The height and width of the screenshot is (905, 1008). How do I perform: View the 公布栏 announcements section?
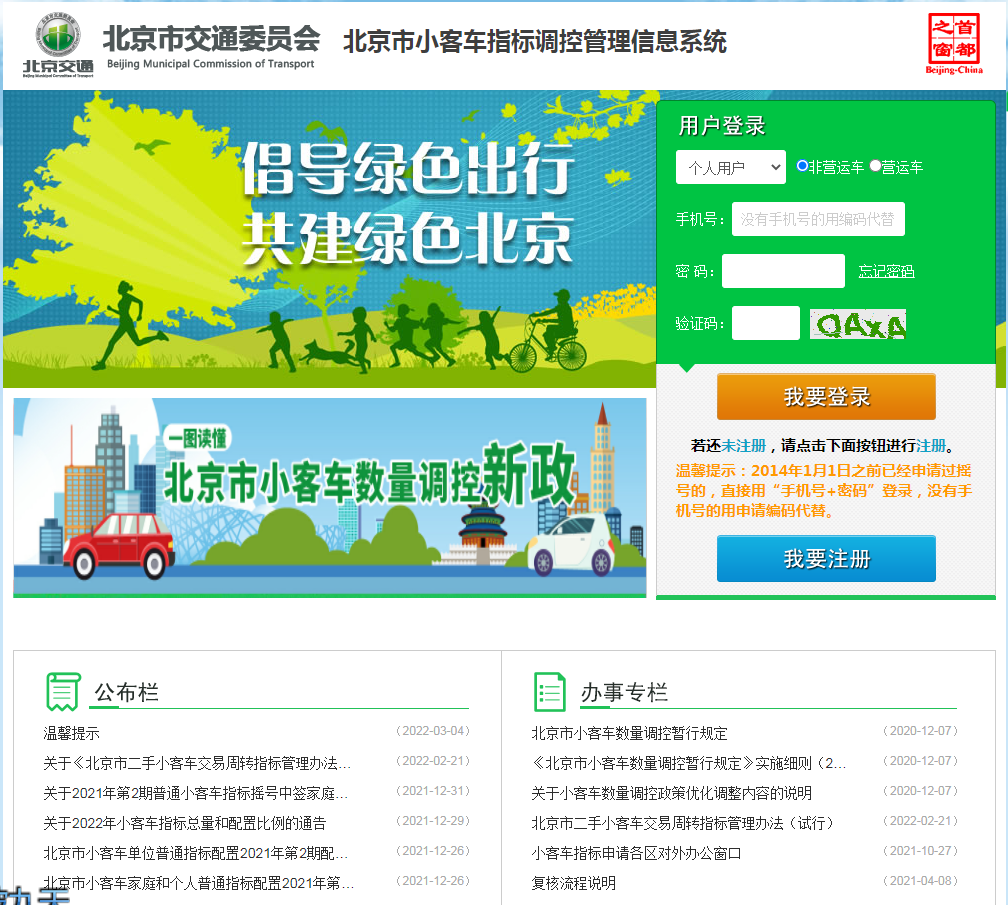[126, 690]
